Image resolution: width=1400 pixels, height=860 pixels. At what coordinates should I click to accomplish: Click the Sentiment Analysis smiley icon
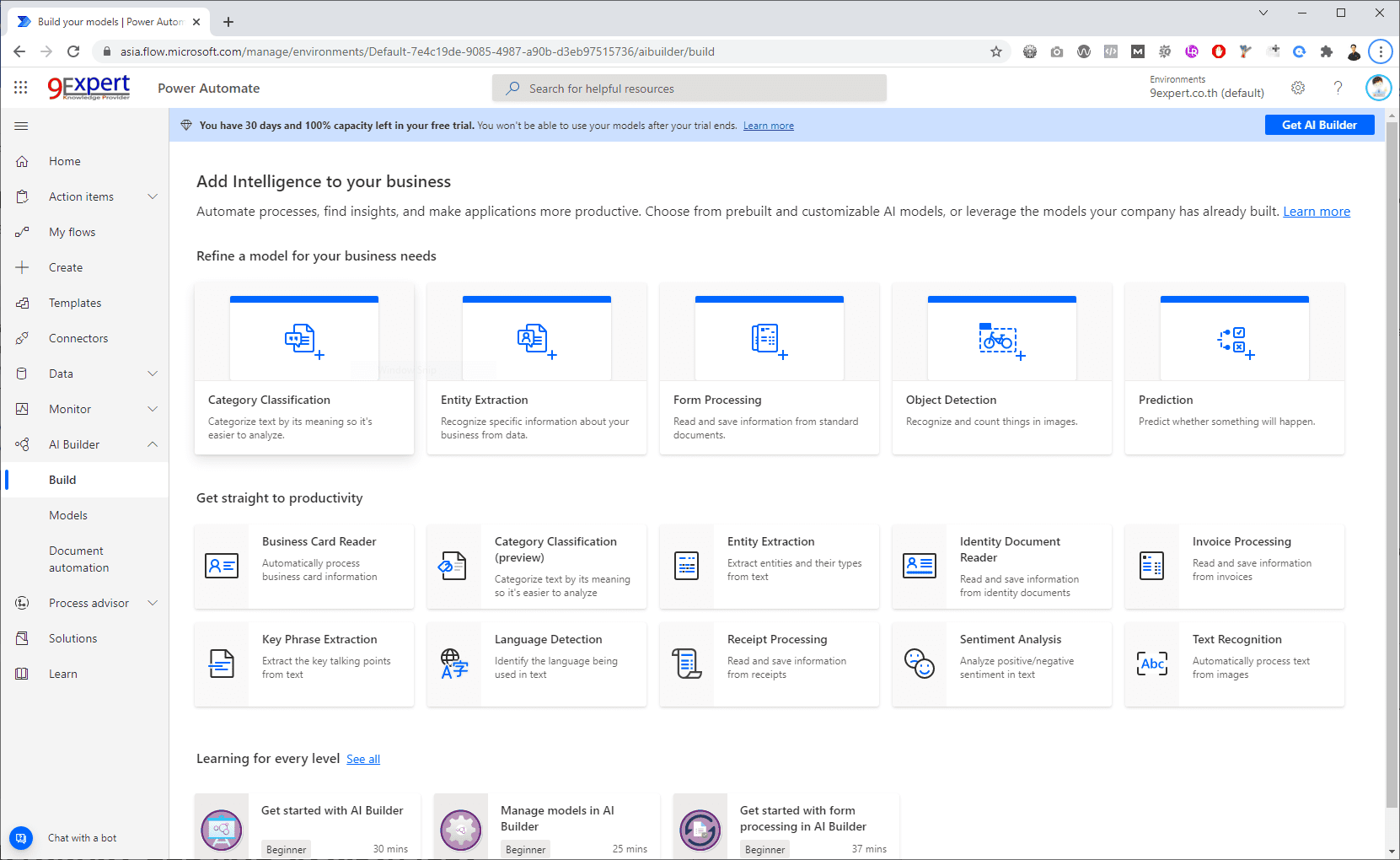(919, 664)
